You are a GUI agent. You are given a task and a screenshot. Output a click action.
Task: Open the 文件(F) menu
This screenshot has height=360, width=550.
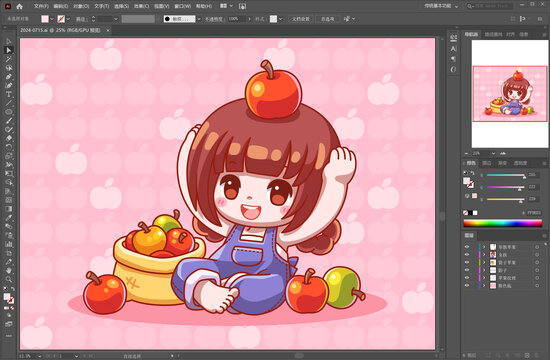(41, 6)
